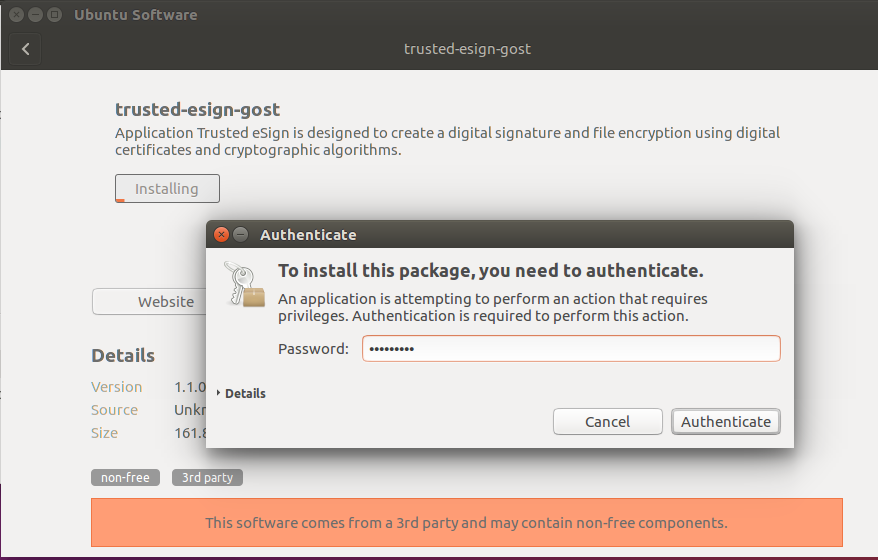Minimize the Authenticate dialog
Viewport: 878px width, 560px height.
pos(240,235)
